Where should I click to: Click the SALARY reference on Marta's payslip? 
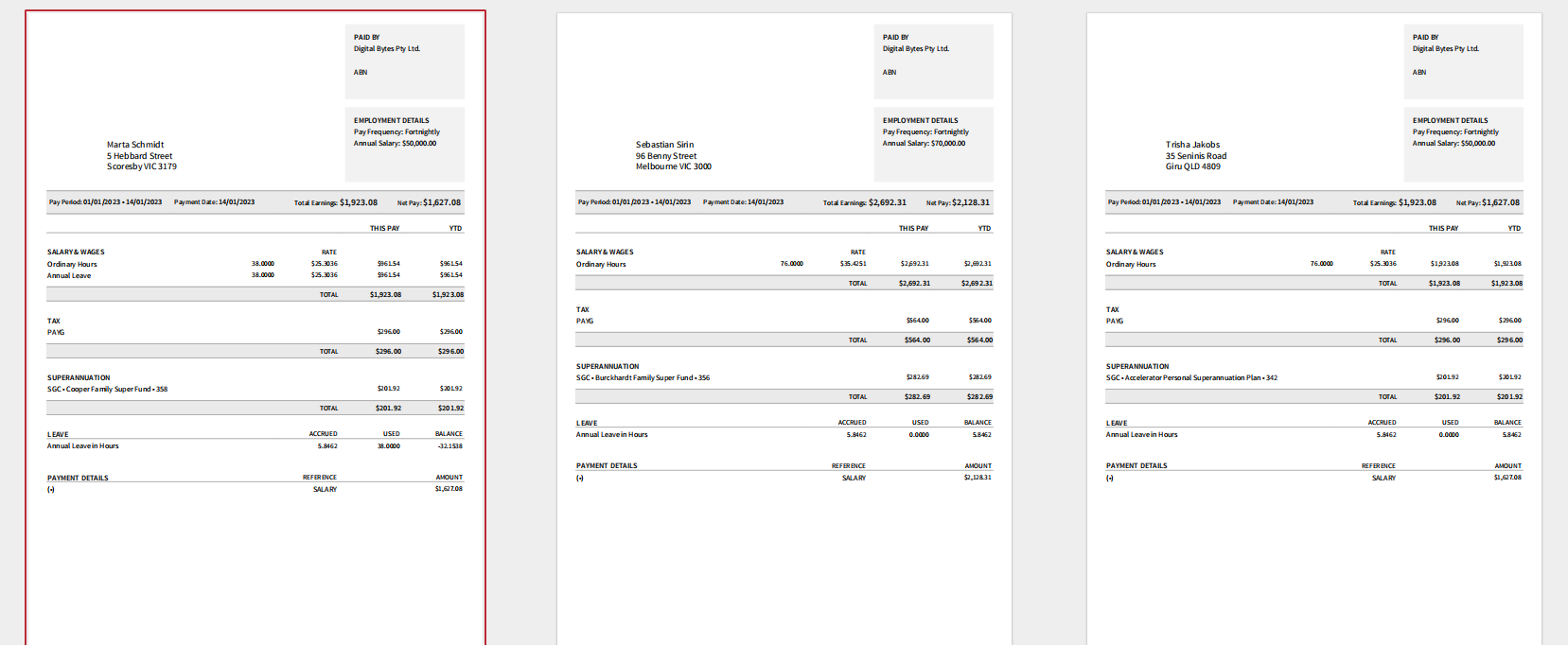tap(325, 489)
